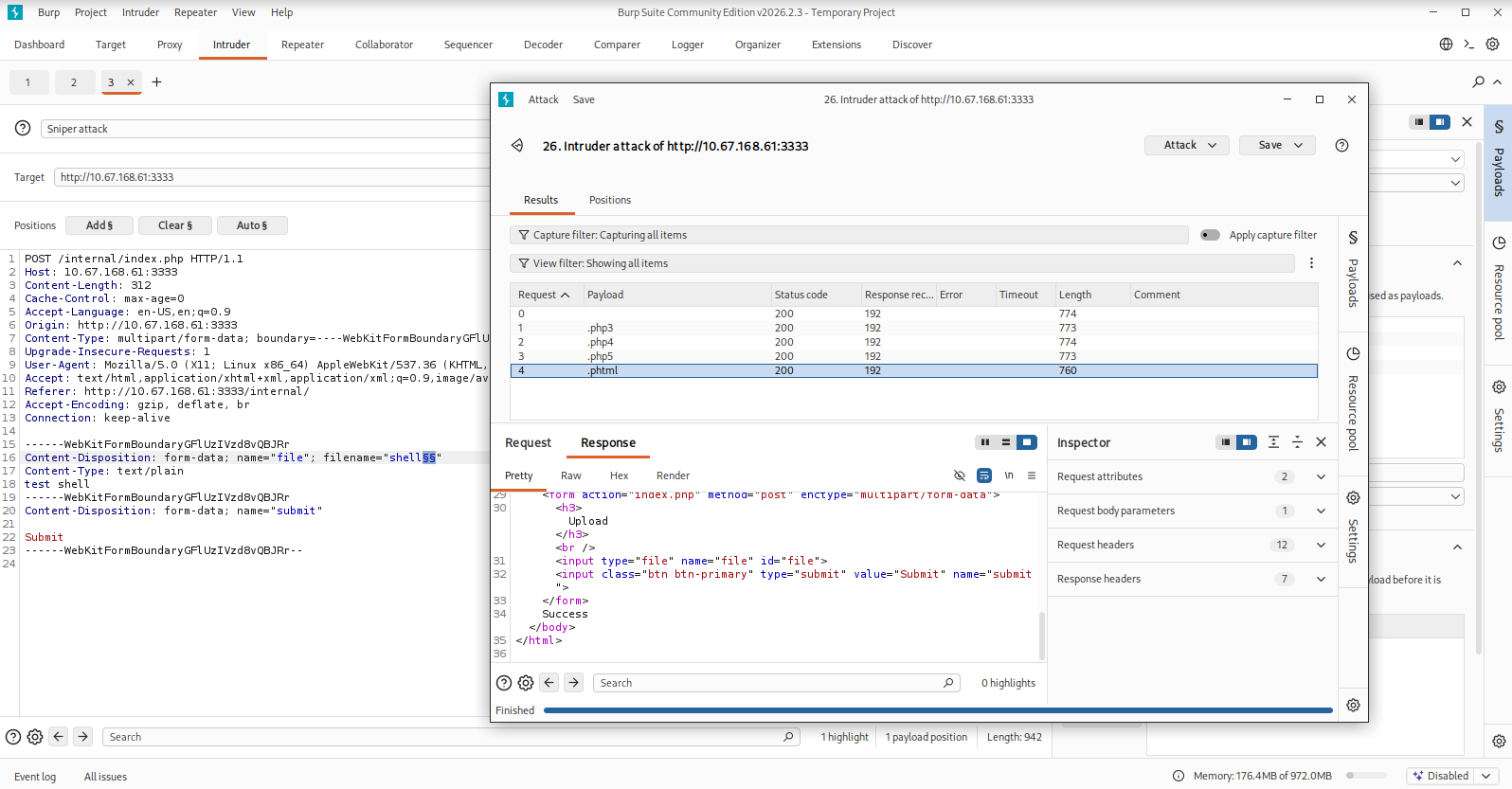Open the Positions tab in attack window
The width and height of the screenshot is (1512, 789).
point(610,200)
